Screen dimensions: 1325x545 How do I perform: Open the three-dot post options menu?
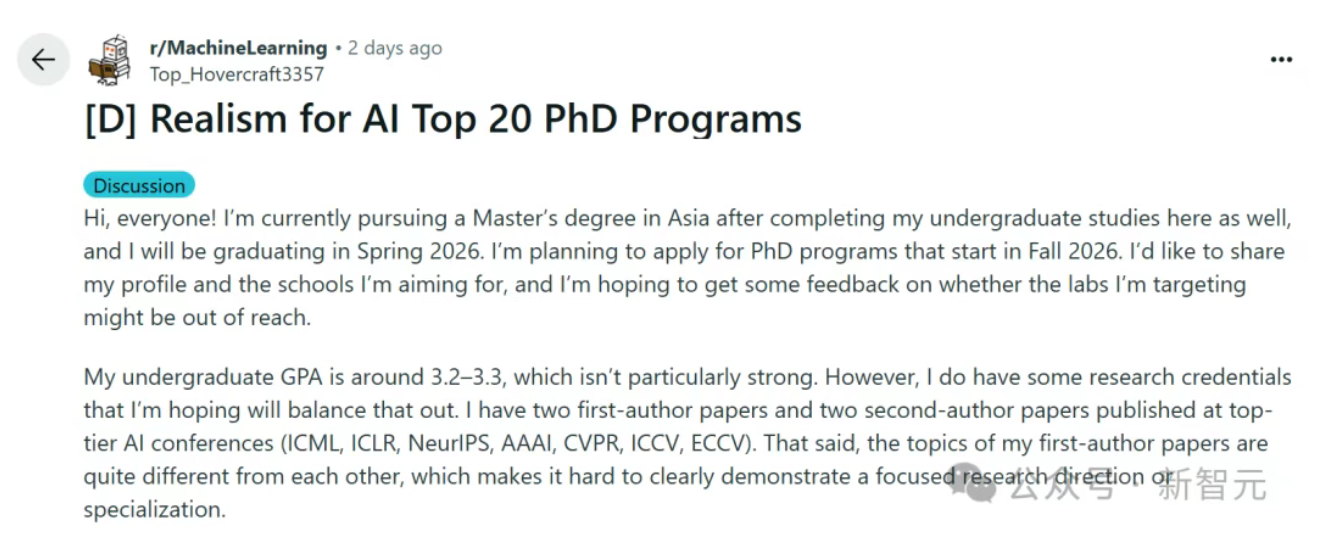point(1281,60)
